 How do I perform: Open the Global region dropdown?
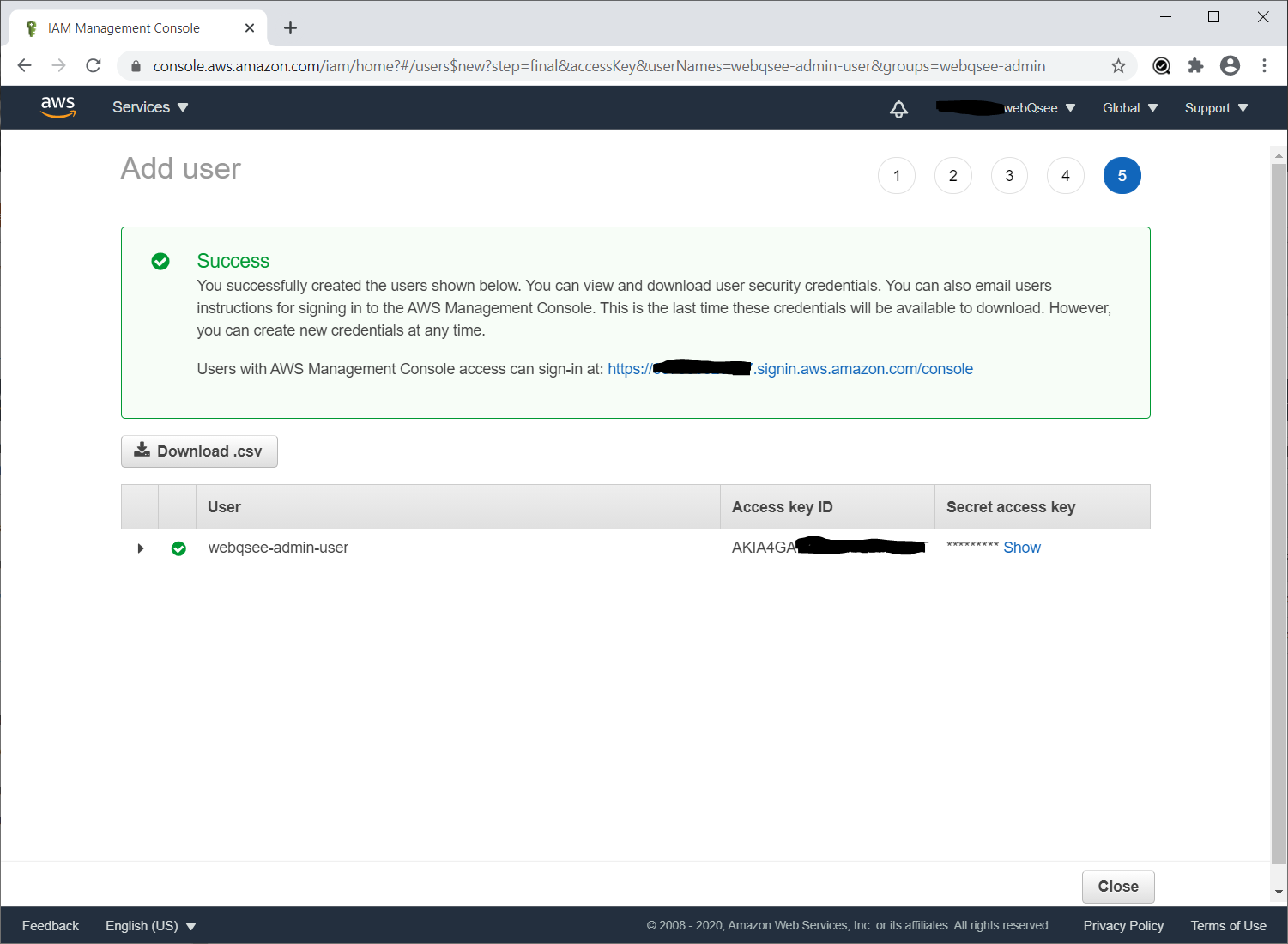click(1130, 108)
